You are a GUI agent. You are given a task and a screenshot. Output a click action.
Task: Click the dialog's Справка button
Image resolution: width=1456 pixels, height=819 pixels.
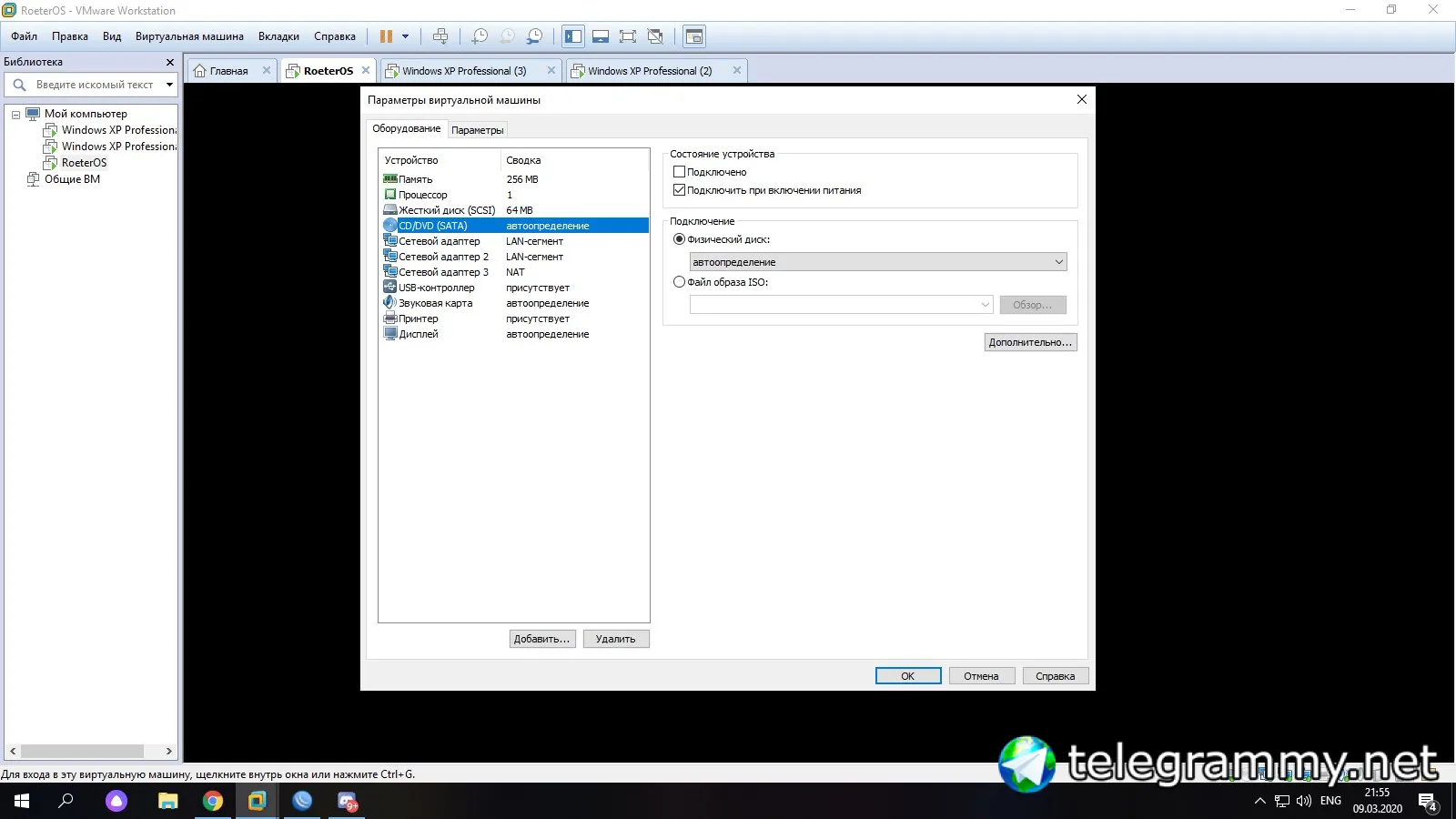[1056, 676]
